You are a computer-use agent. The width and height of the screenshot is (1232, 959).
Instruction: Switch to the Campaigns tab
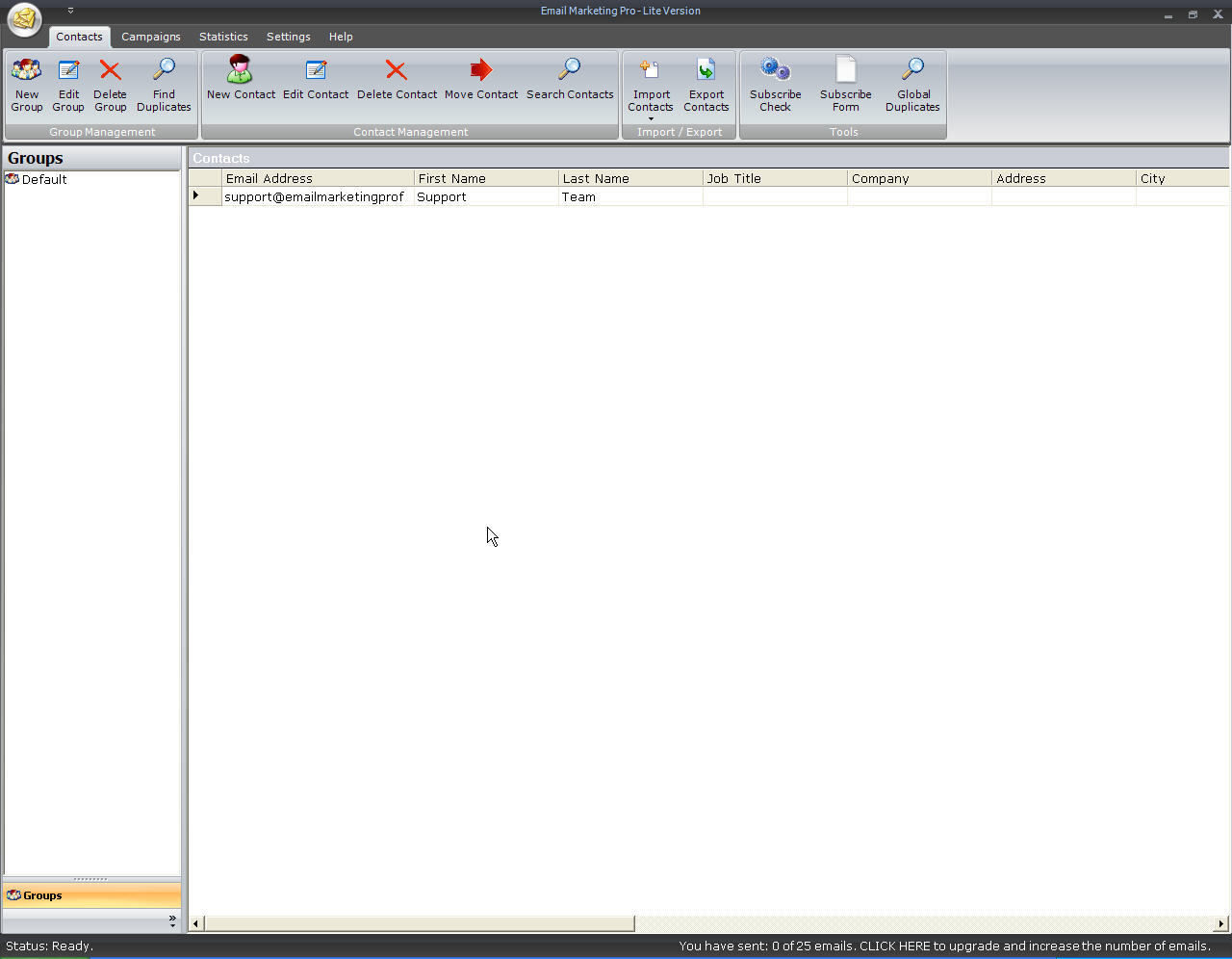coord(151,37)
